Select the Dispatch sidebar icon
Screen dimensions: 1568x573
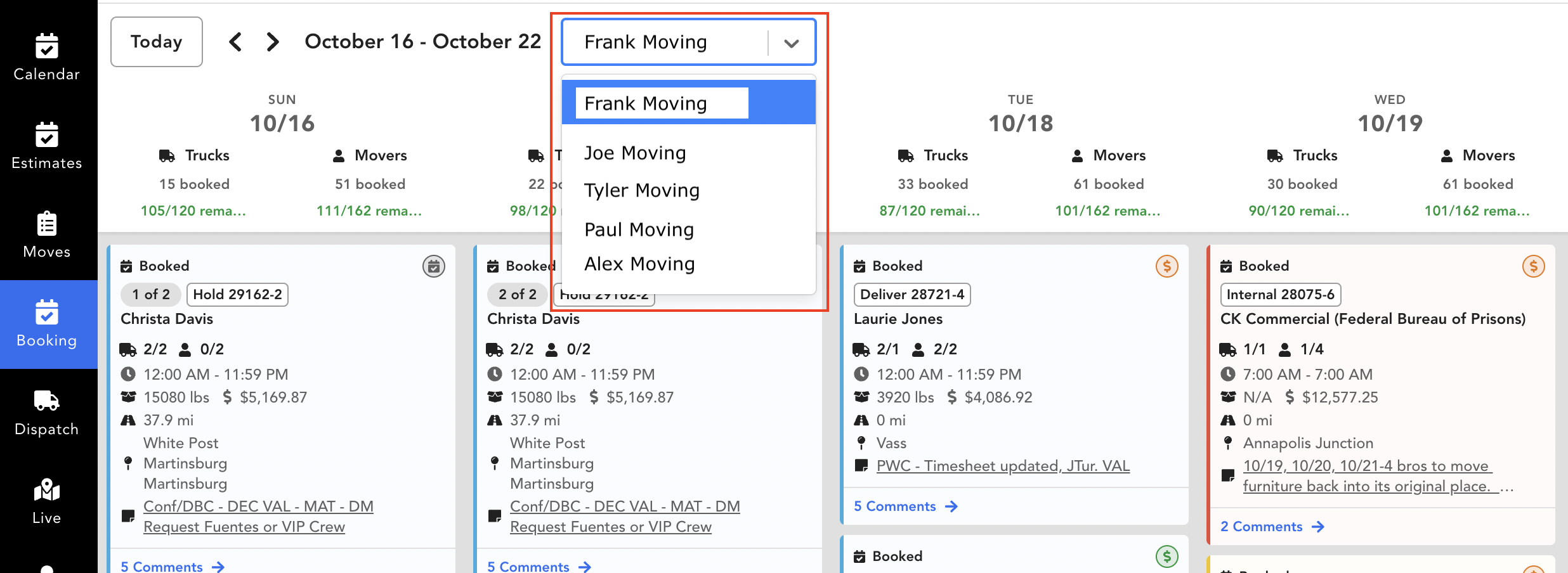coord(47,412)
